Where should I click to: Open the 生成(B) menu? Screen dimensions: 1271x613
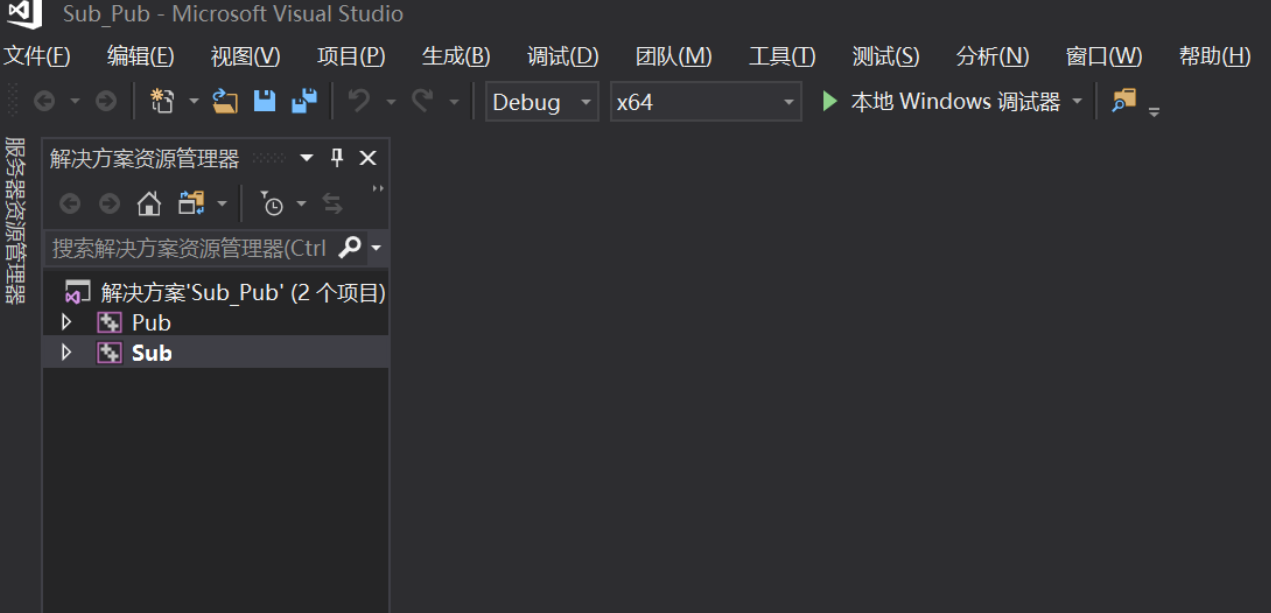456,56
